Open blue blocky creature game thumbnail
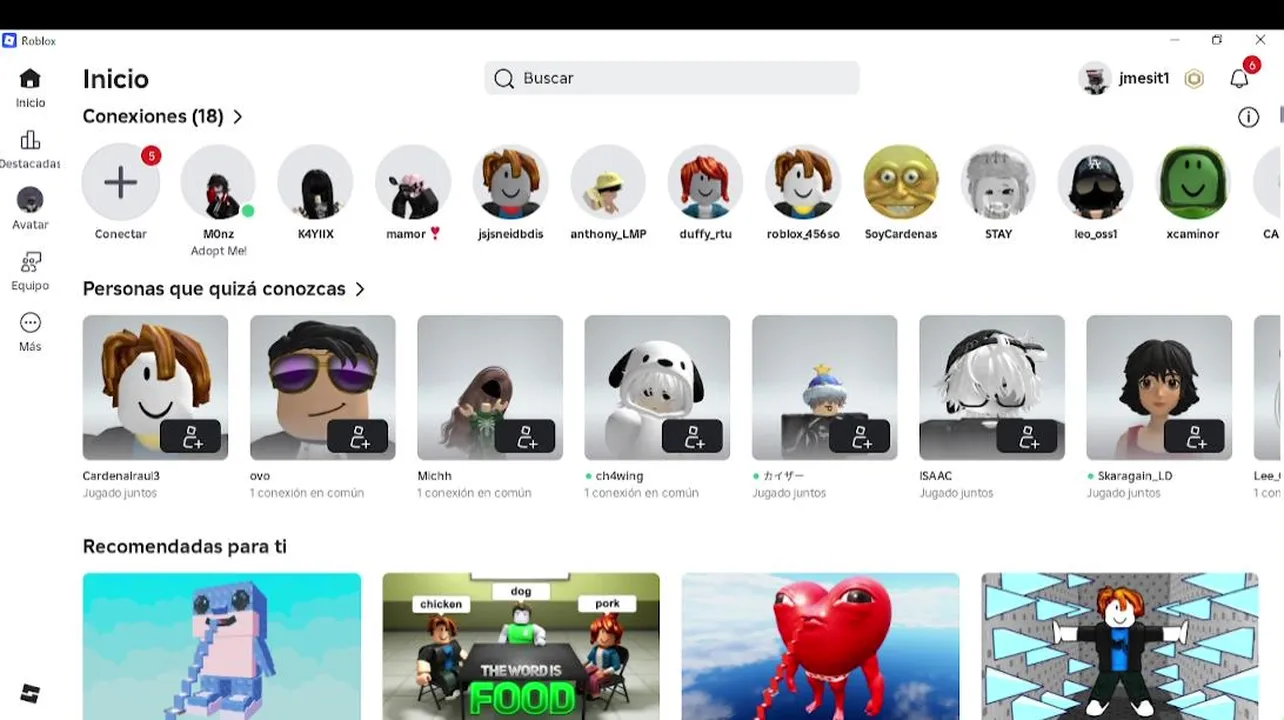 [222, 646]
